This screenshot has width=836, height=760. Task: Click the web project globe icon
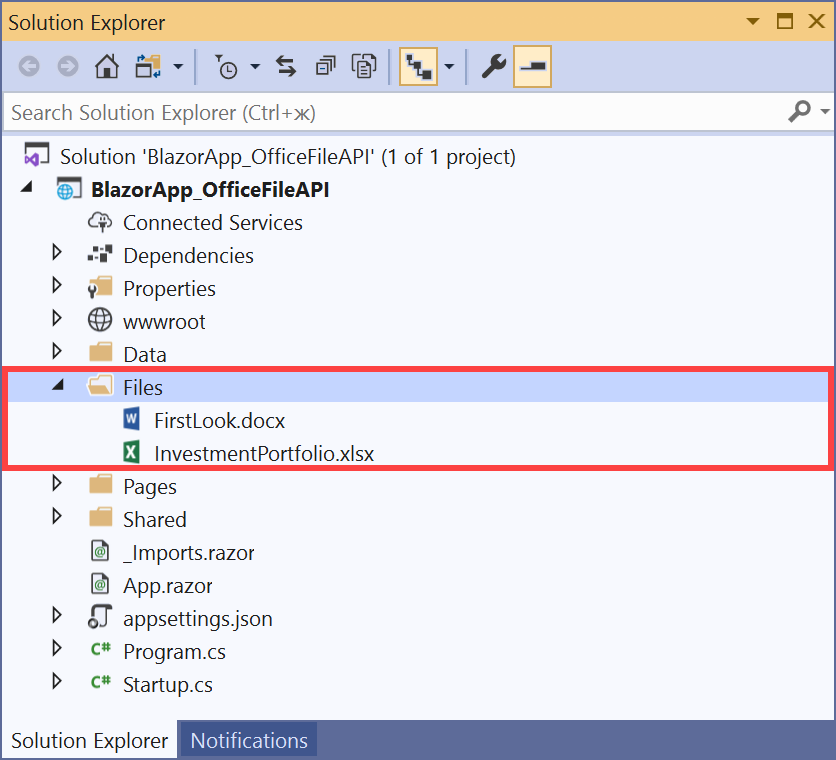[69, 188]
